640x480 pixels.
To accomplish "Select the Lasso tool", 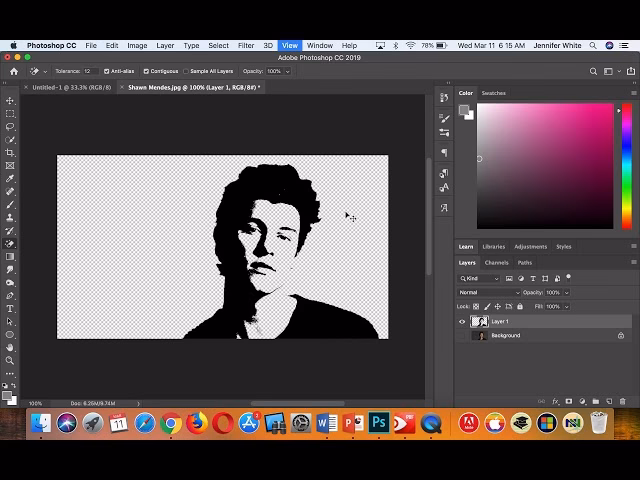I will [x=10, y=127].
